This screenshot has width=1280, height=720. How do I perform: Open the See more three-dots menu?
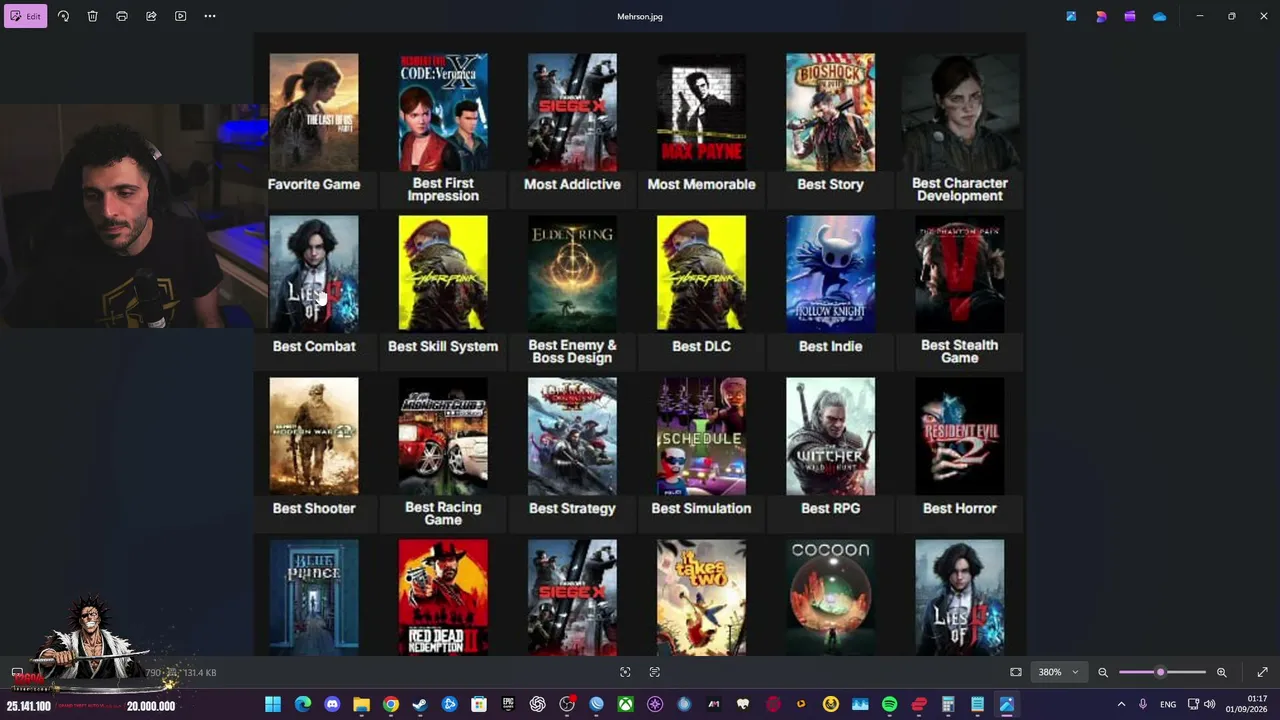pos(210,16)
